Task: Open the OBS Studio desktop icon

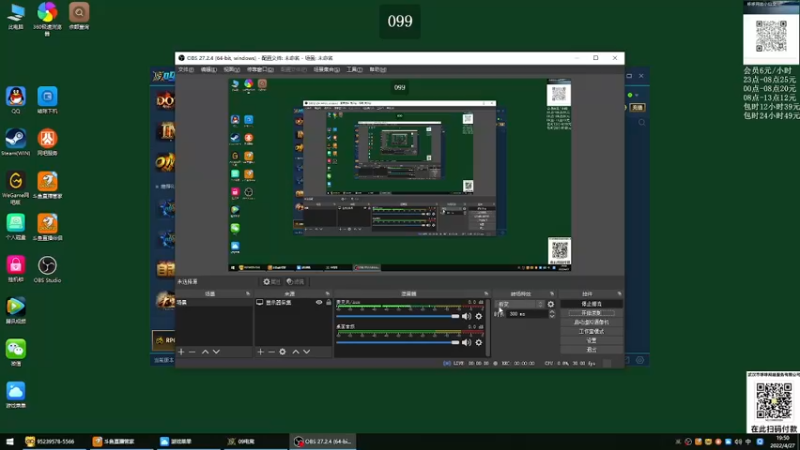Action: point(47,269)
